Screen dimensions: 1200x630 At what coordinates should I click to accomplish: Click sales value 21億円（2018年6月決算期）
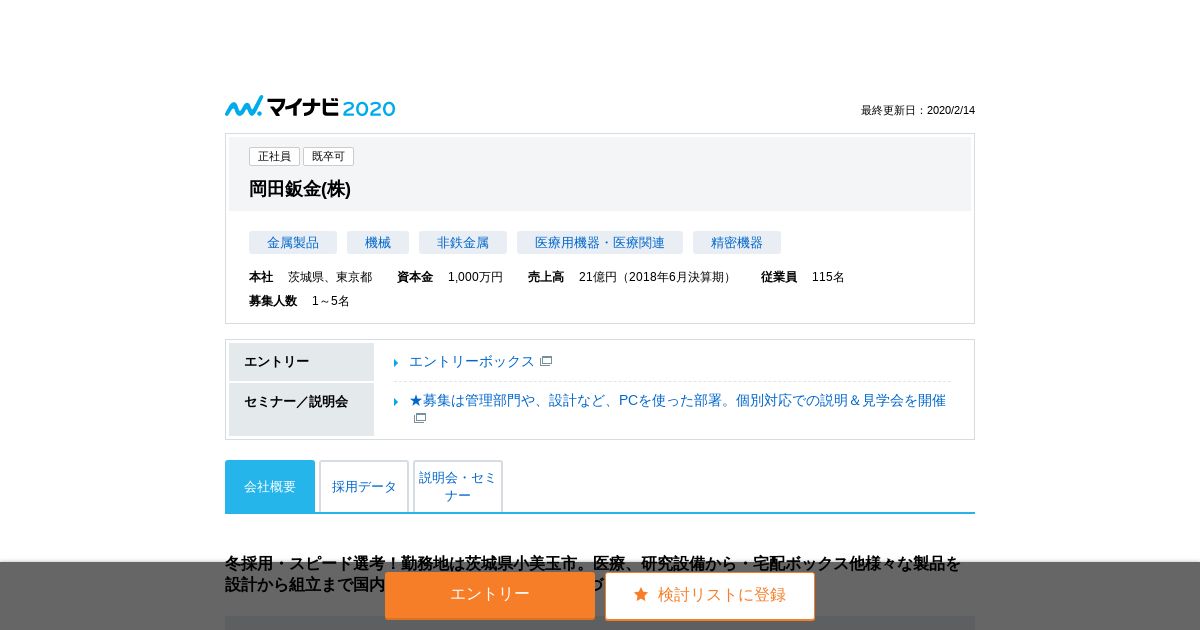[657, 277]
